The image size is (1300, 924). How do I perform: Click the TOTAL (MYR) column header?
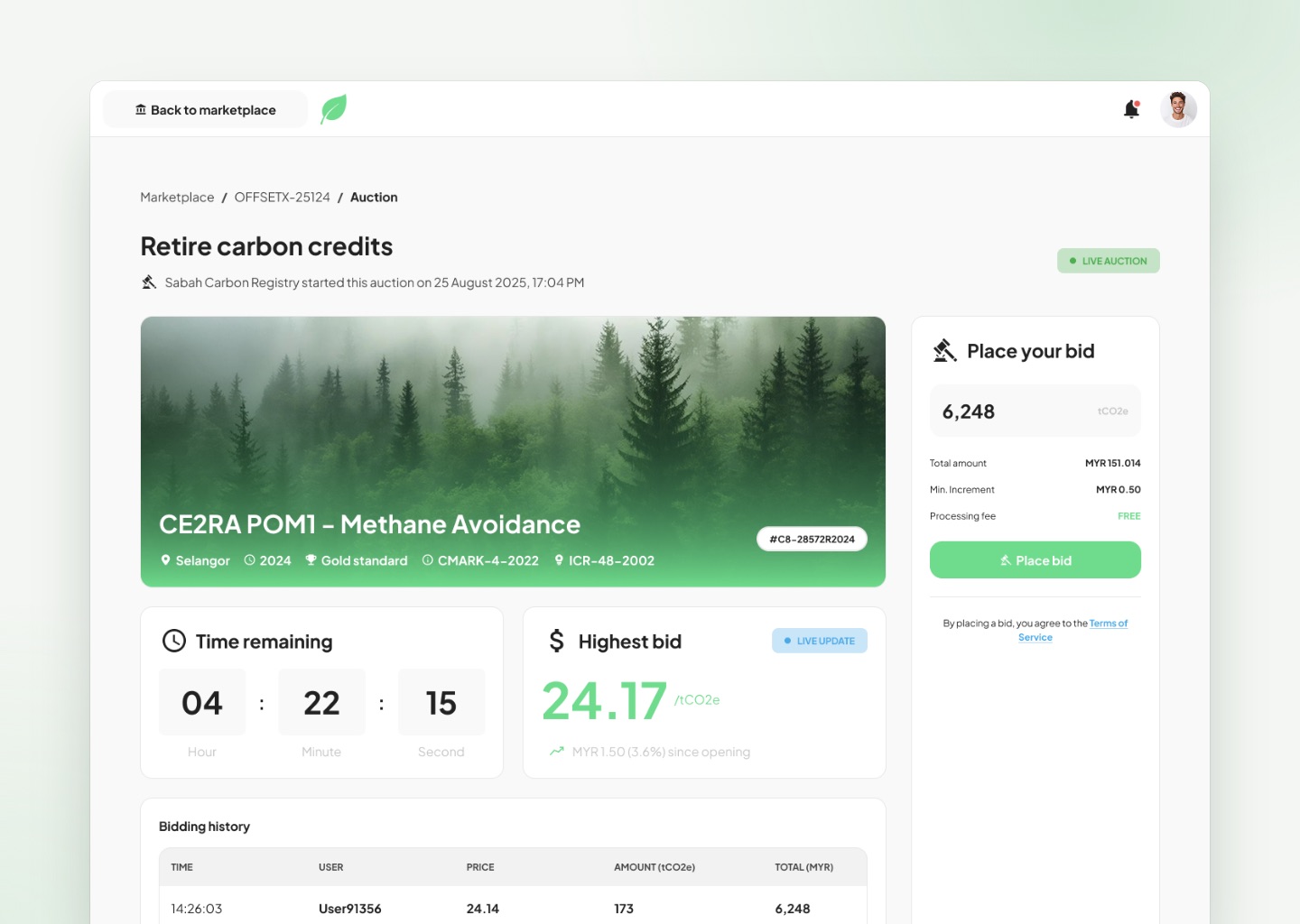804,867
